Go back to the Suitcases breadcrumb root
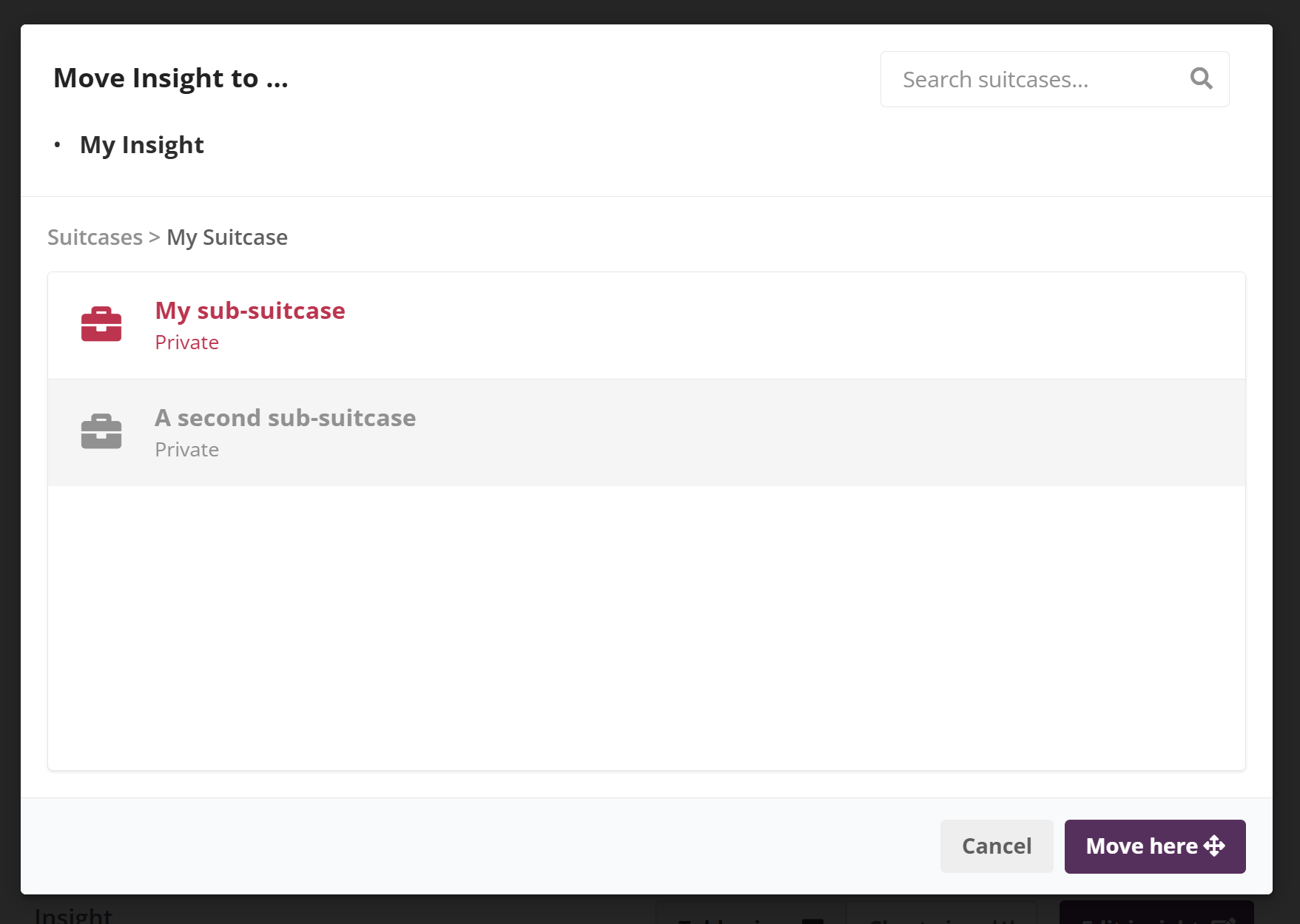Screen dimensions: 1300x924 95,237
